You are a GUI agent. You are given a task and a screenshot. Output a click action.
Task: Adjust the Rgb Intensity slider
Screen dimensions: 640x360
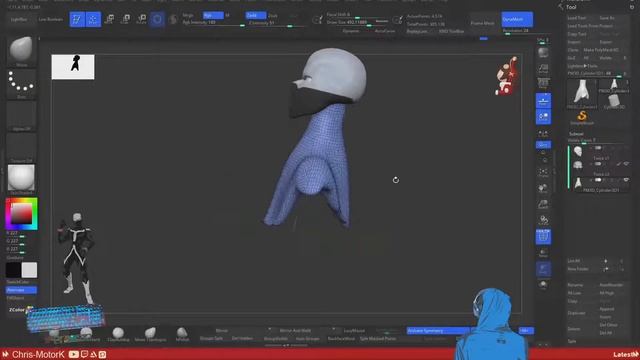[x=213, y=23]
